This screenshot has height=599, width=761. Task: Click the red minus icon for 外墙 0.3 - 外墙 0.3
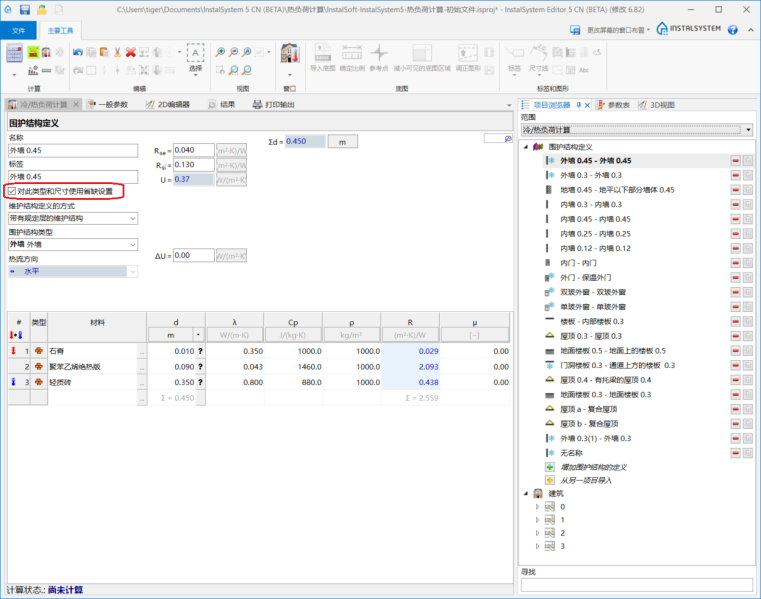point(735,175)
